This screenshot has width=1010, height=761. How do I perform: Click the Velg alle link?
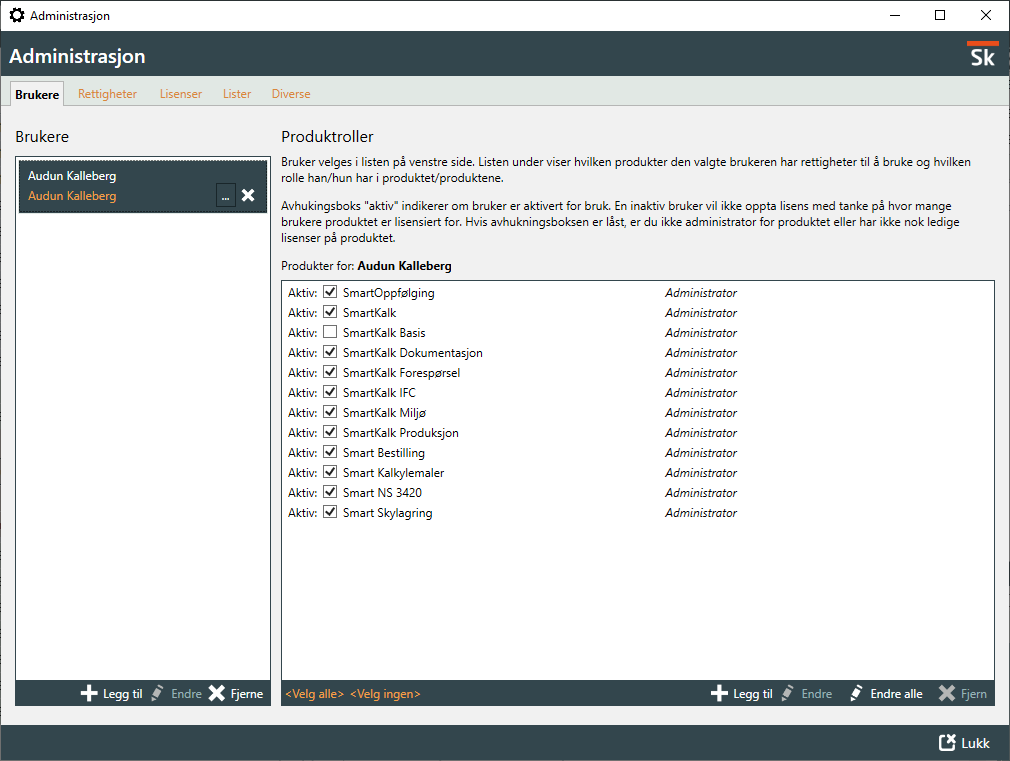coord(314,694)
